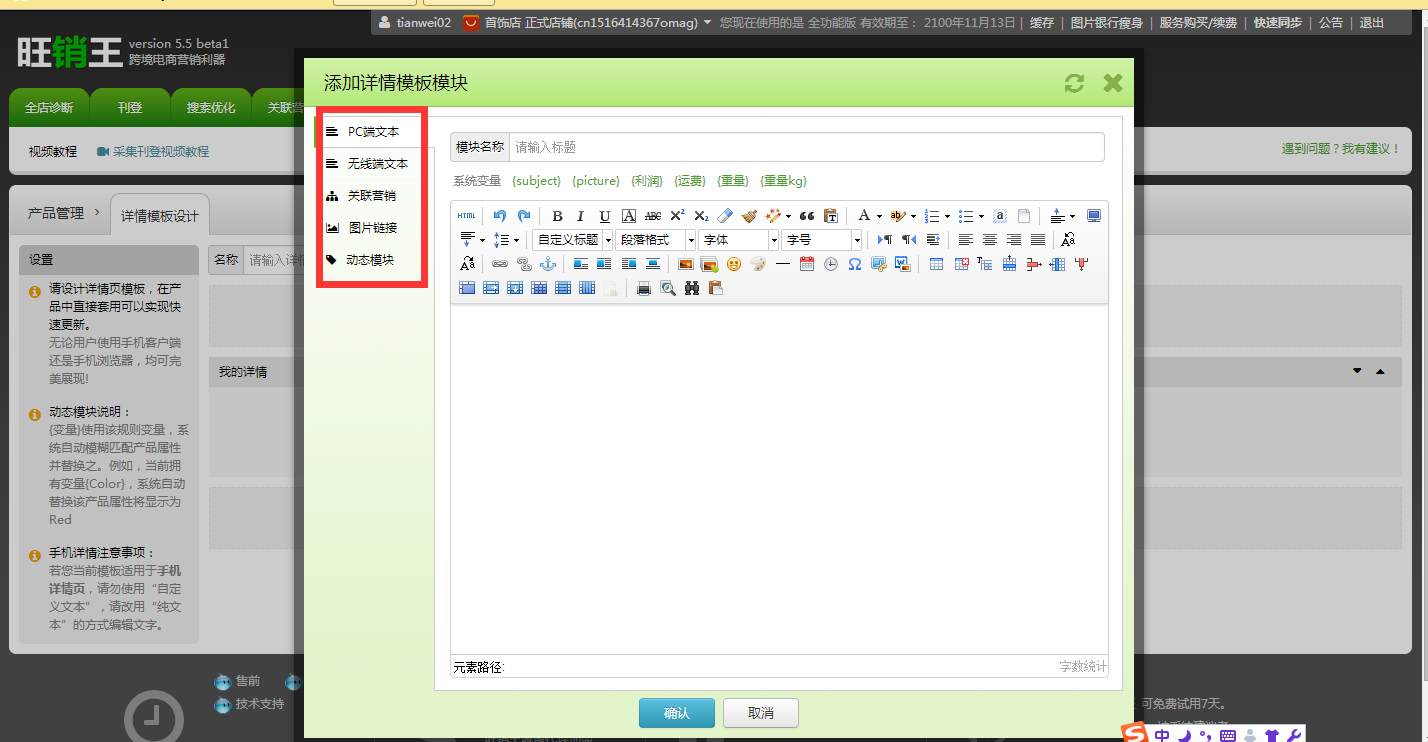This screenshot has height=742, width=1428.
Task: Insert an anchor
Action: (x=548, y=264)
